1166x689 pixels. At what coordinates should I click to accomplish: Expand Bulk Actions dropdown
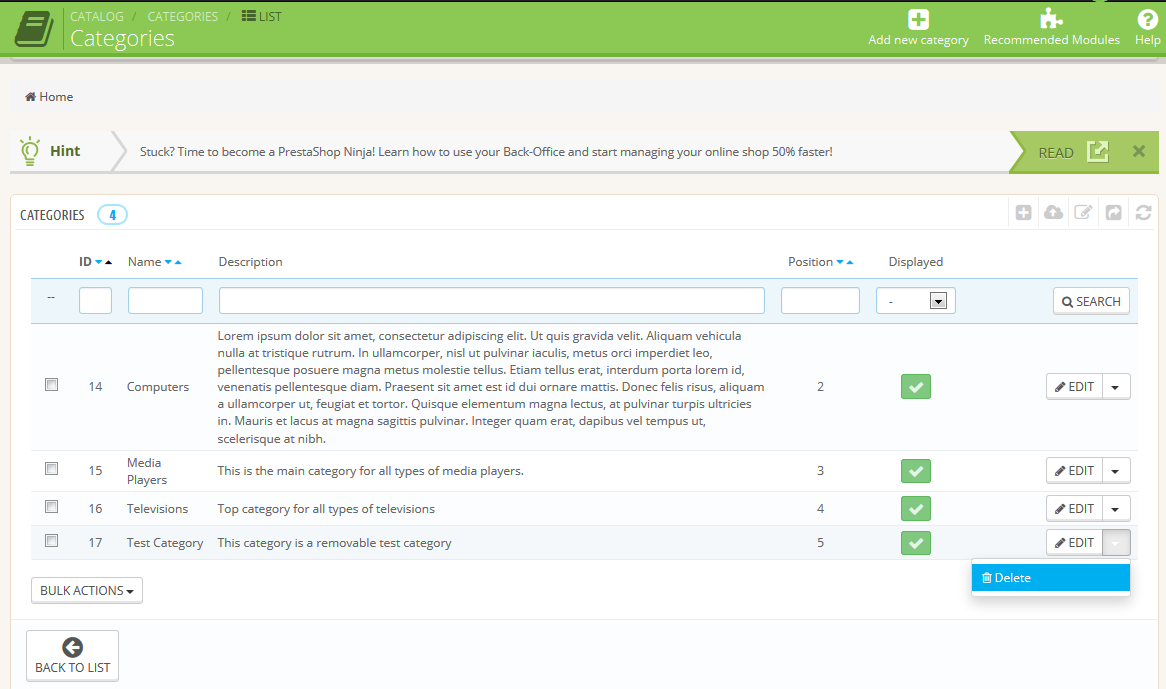click(87, 591)
